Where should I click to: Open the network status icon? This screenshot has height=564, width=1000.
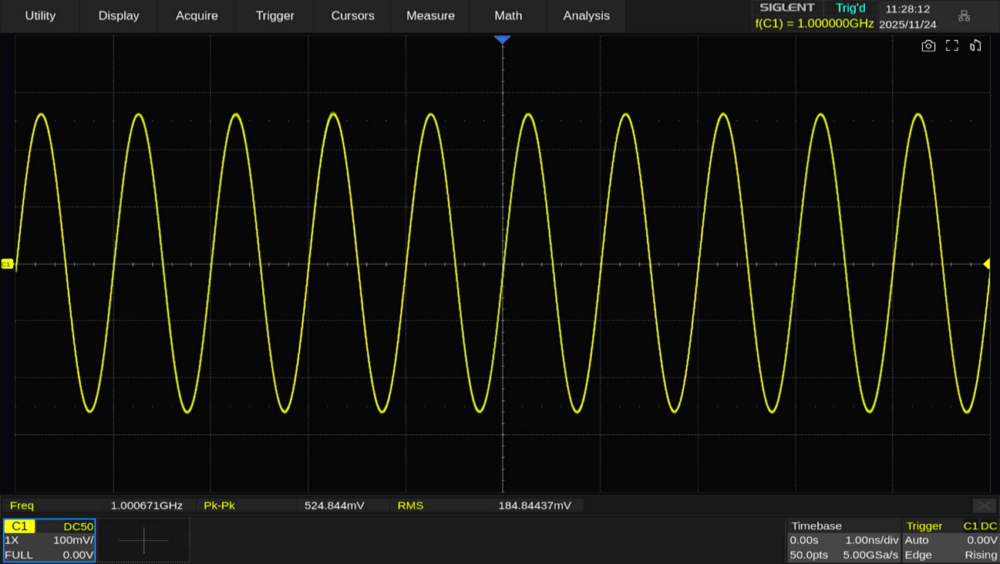(964, 16)
